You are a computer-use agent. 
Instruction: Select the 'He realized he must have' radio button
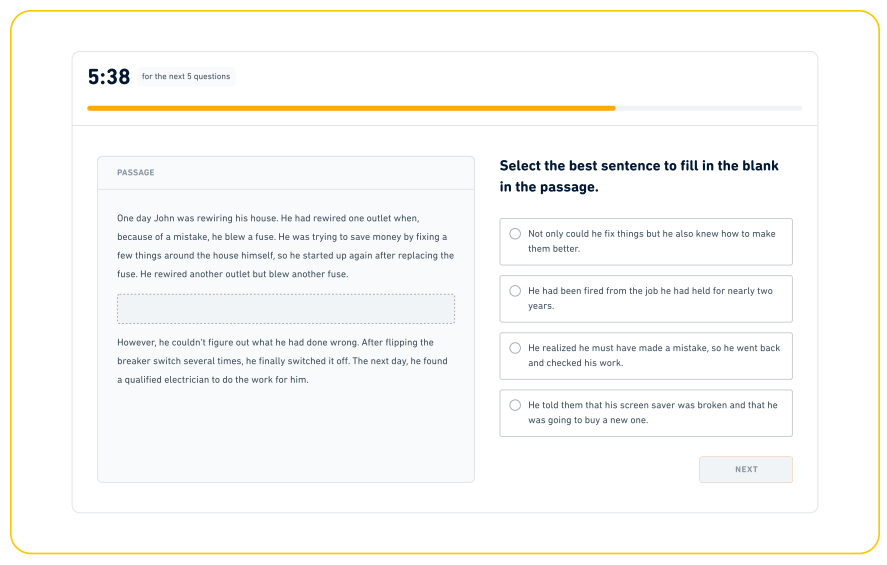[515, 348]
